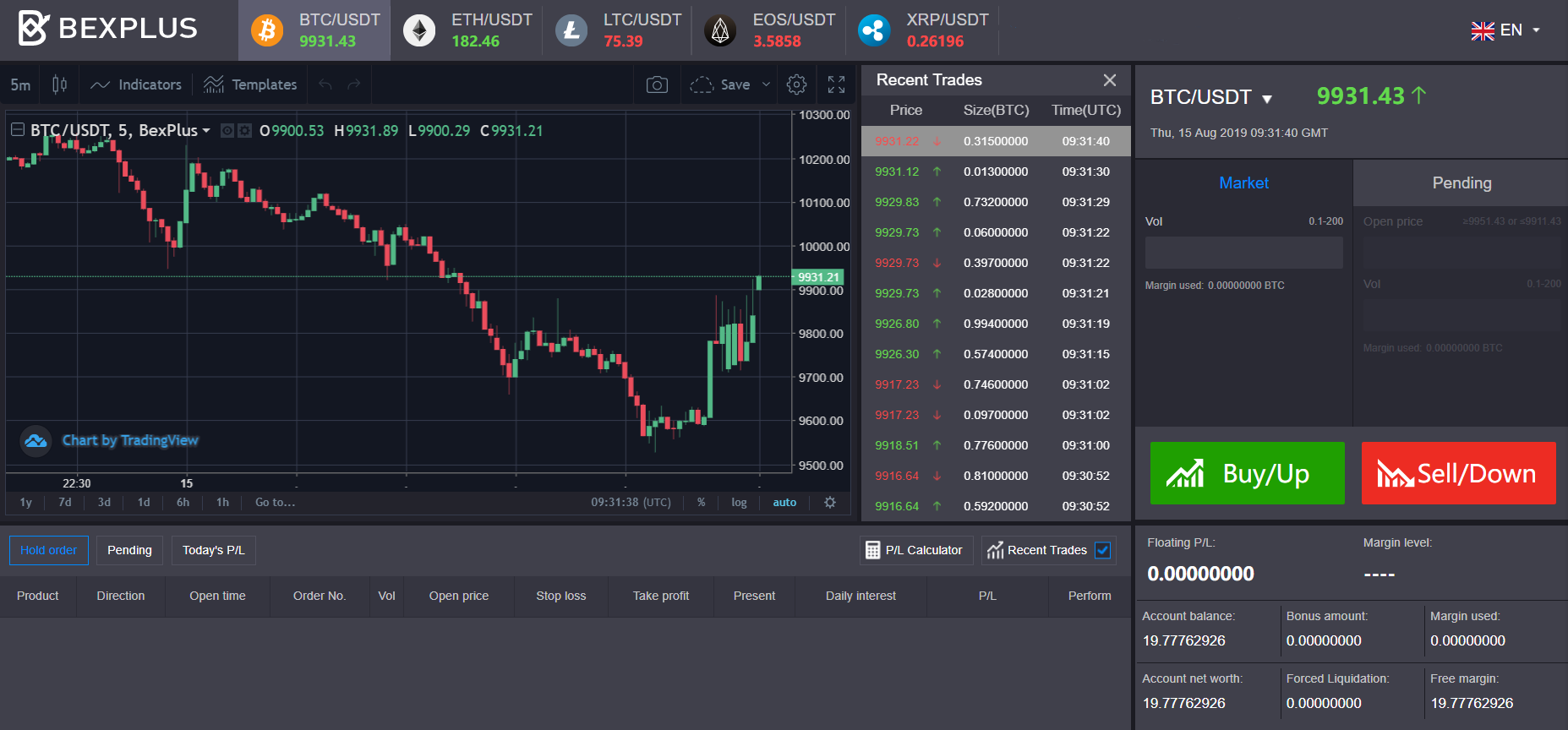Toggle fullscreen chart mode

point(836,84)
